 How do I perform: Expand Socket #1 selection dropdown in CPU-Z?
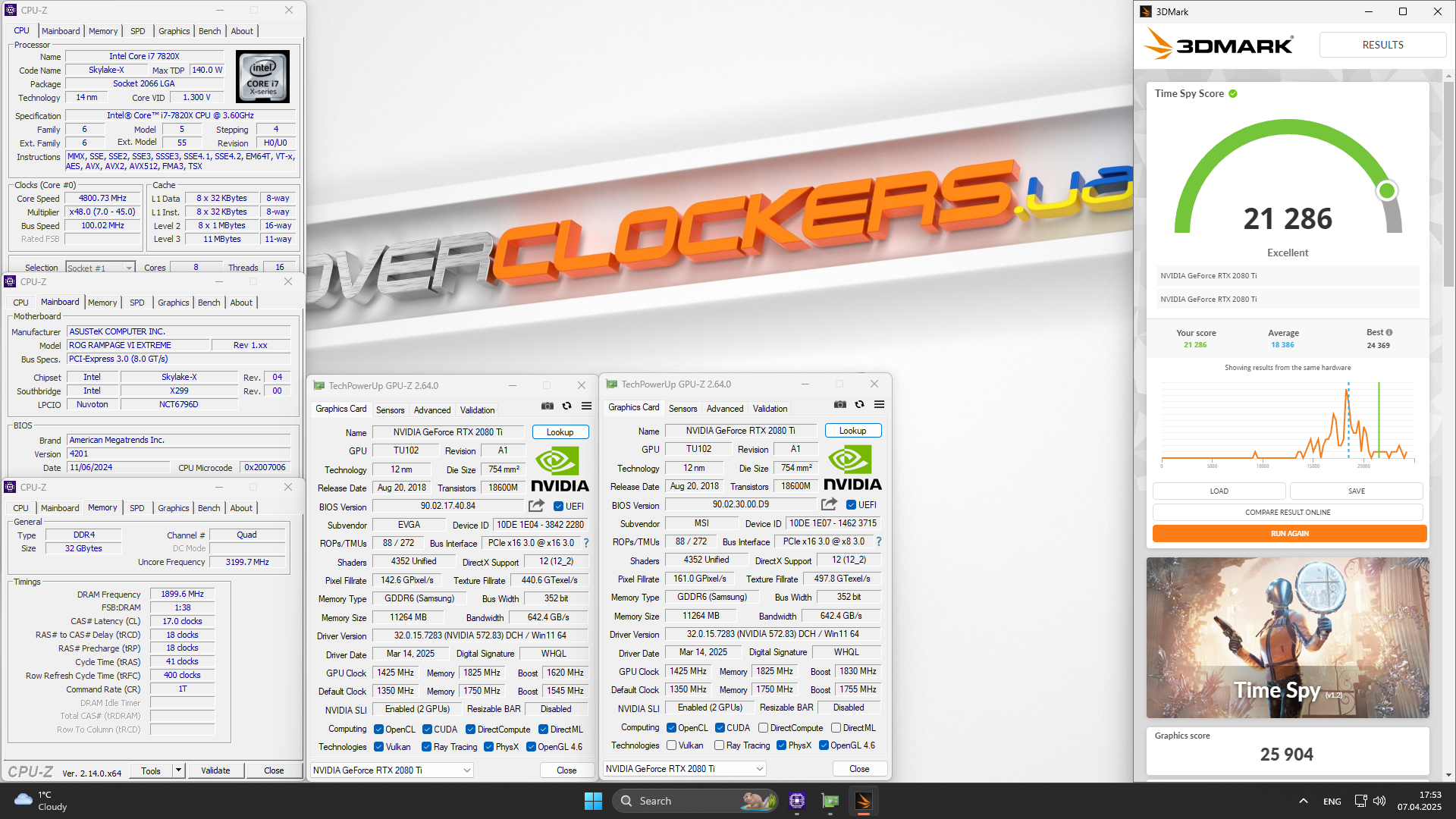pyautogui.click(x=129, y=268)
